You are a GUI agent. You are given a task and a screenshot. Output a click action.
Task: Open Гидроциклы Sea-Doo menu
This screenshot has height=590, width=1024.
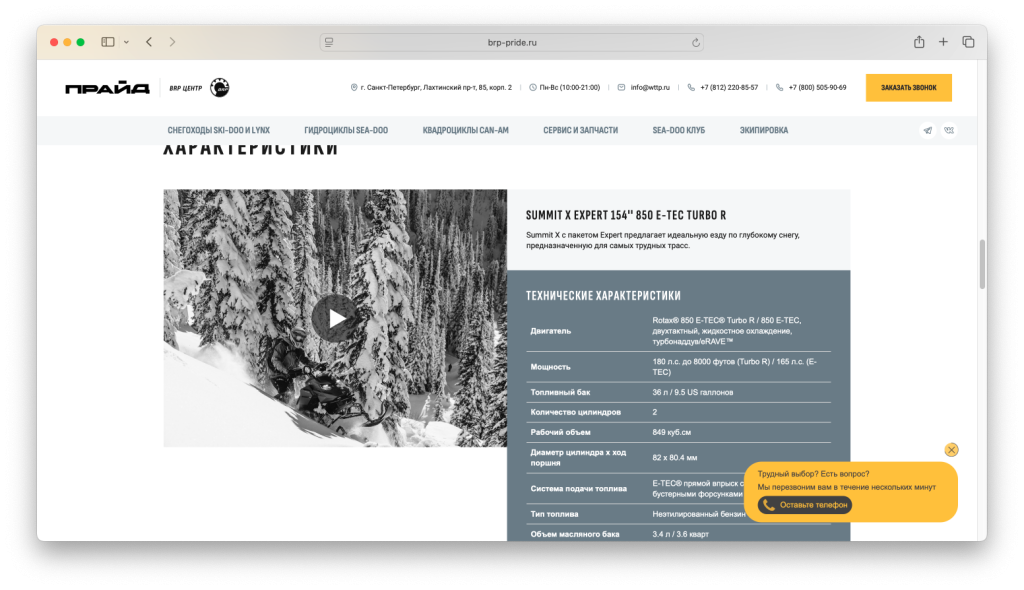coord(346,130)
